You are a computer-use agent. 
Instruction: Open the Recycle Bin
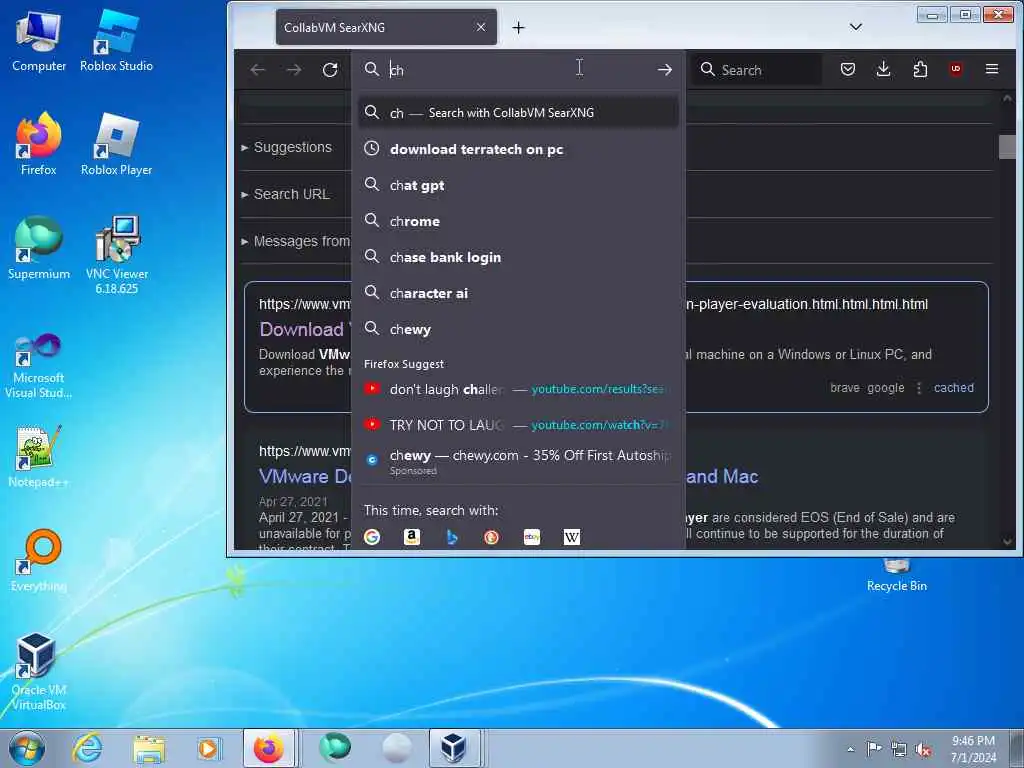pos(897,576)
